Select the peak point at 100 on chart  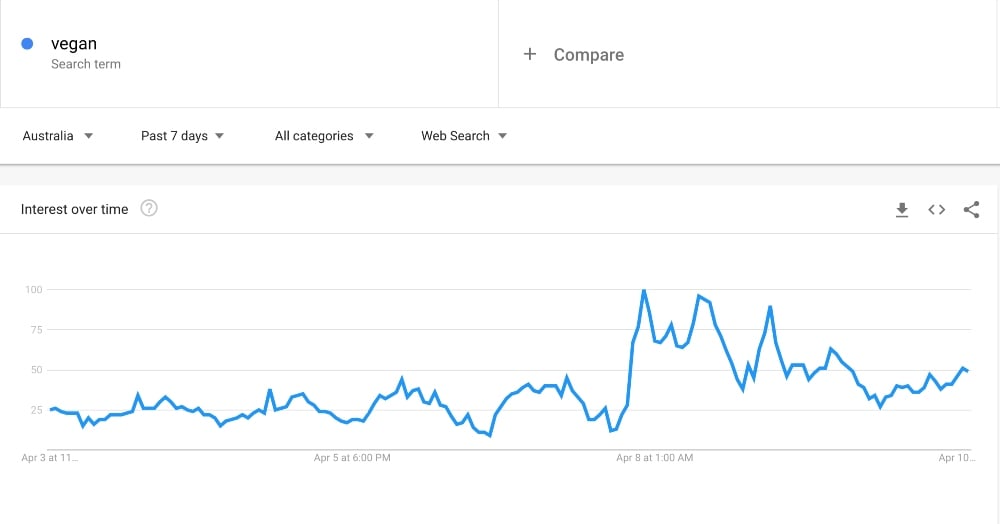click(x=643, y=291)
